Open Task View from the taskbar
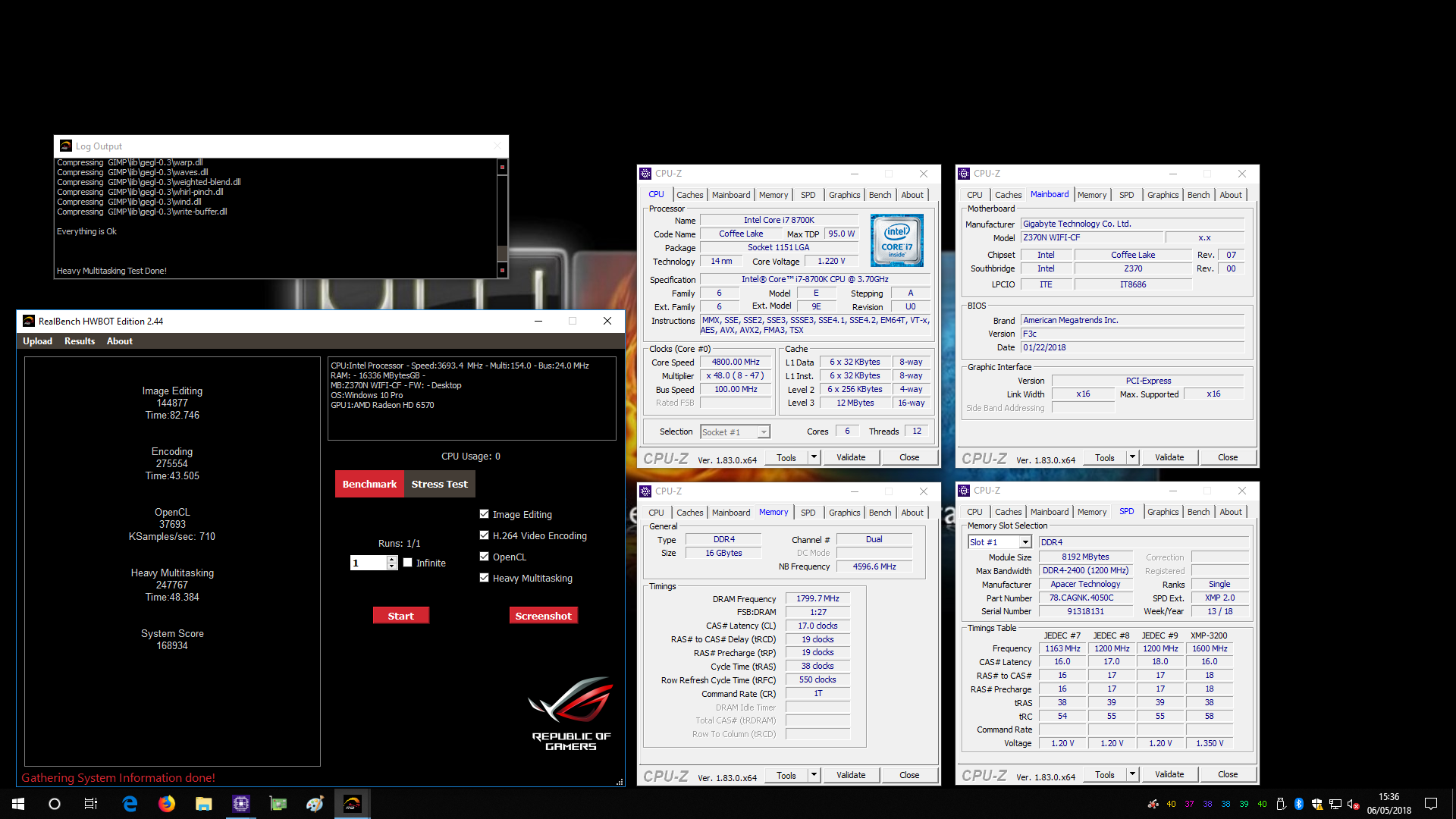 point(91,804)
